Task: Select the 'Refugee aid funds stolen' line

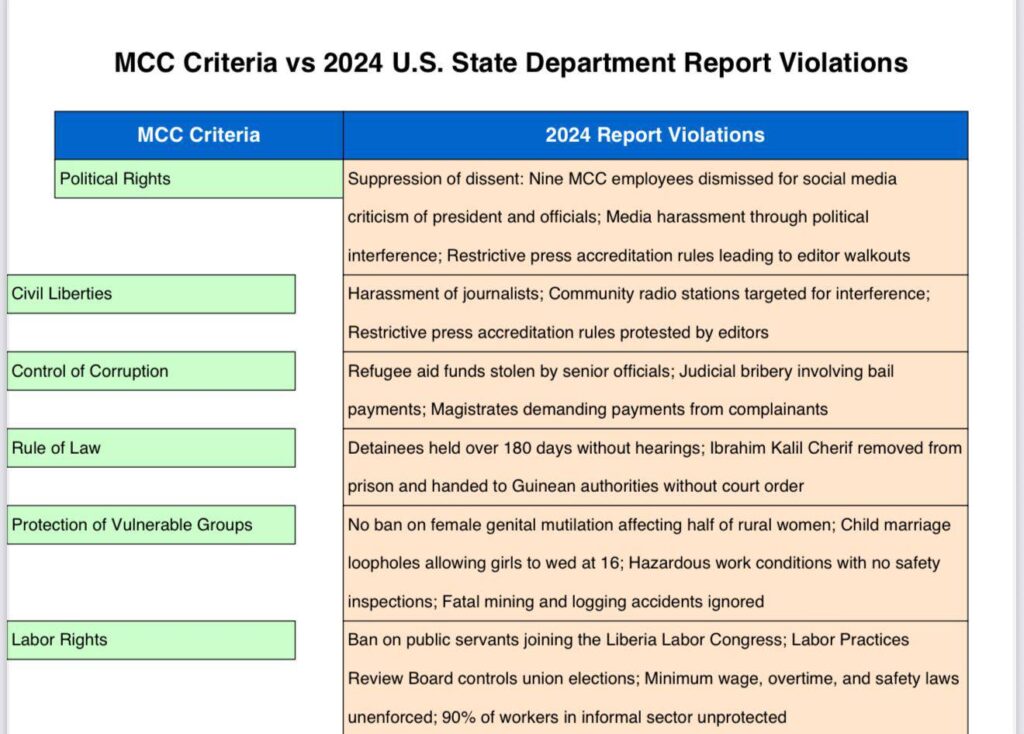Action: [x=620, y=371]
